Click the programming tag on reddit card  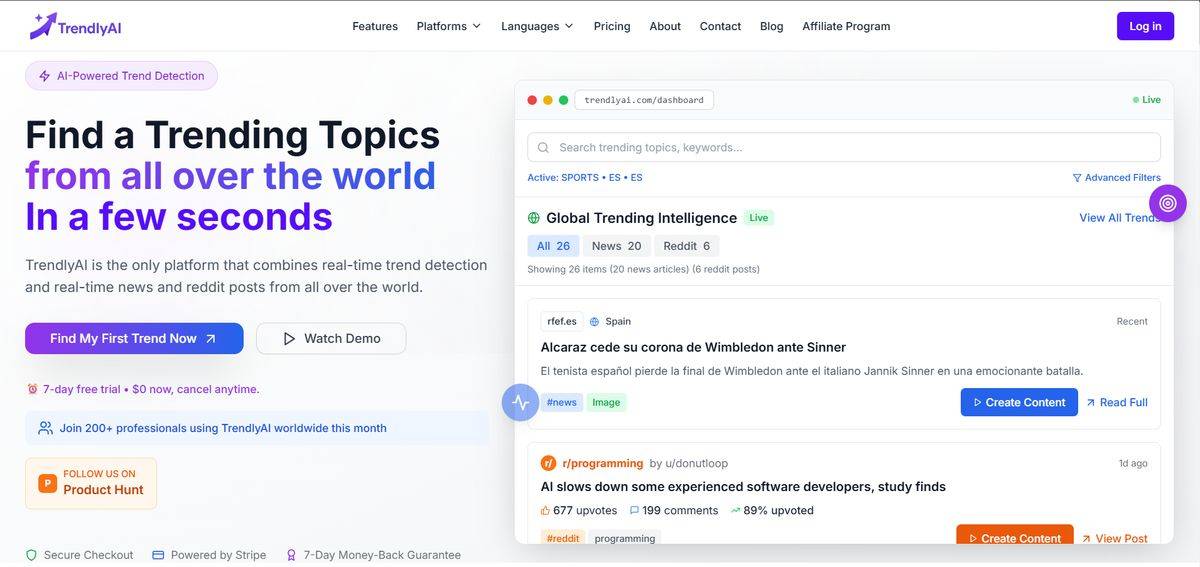pos(625,538)
